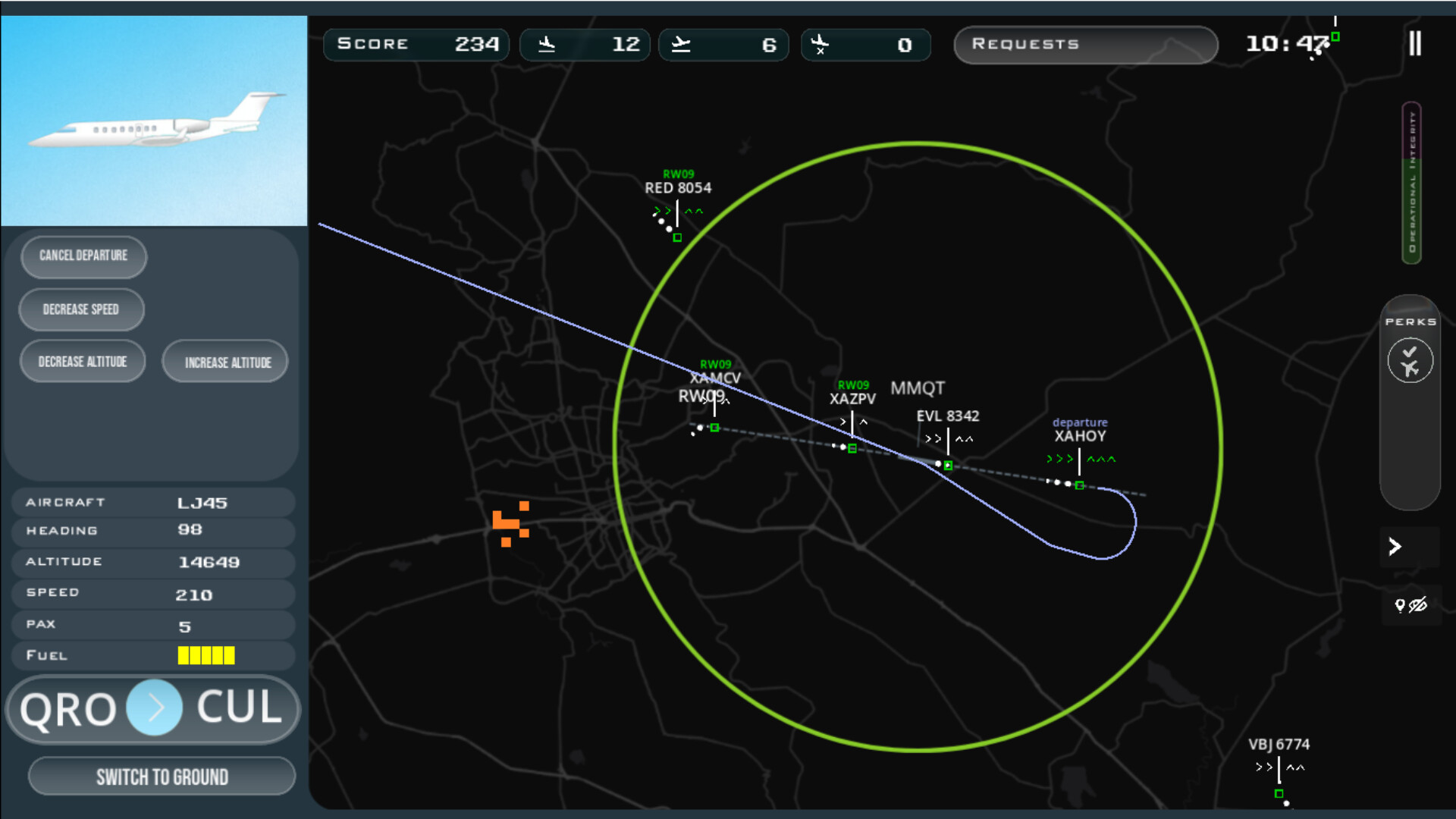This screenshot has width=1456, height=819.
Task: Select aircraft XAMCV on radar
Action: click(x=714, y=428)
